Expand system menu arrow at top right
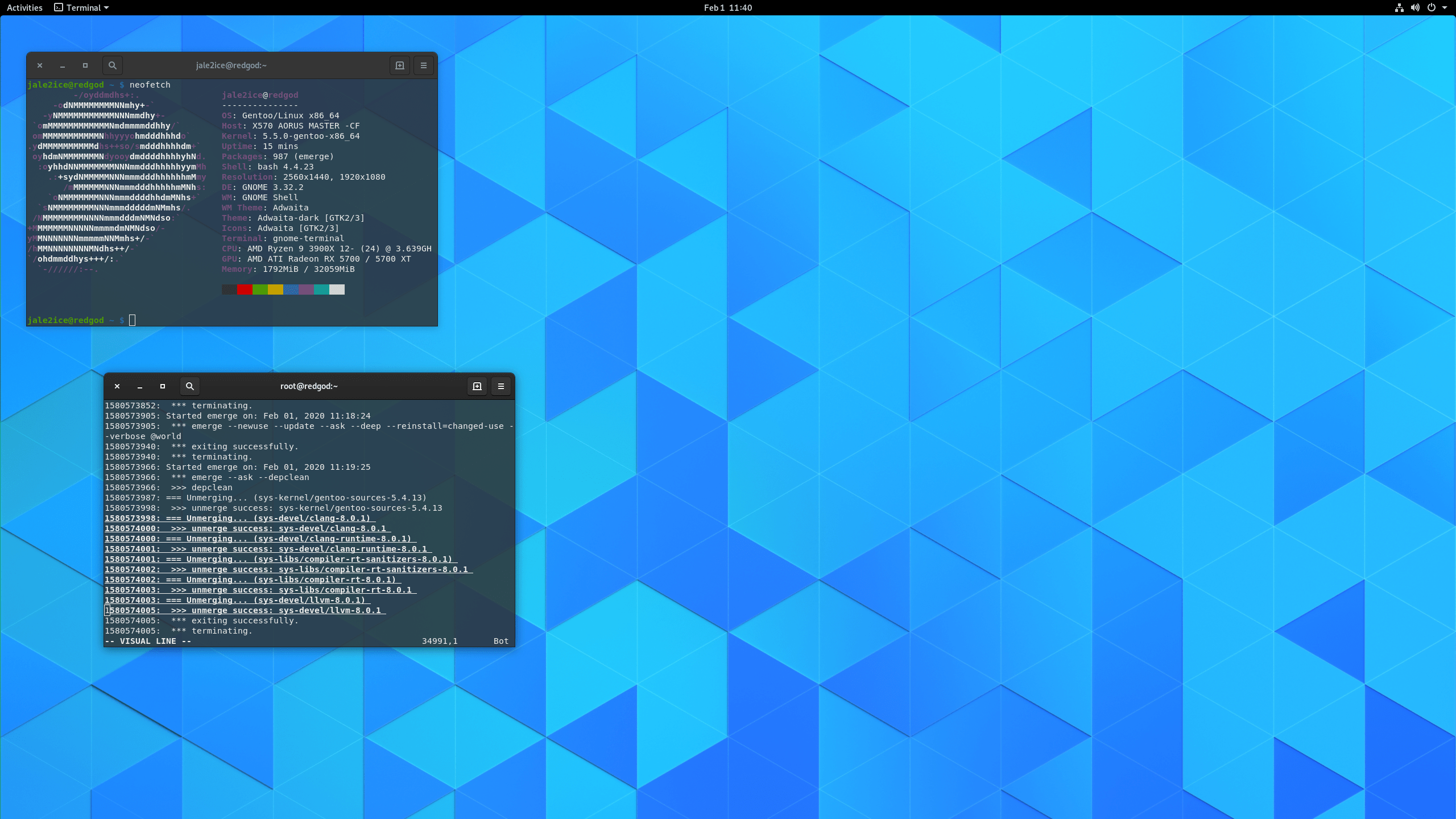Image resolution: width=1456 pixels, height=819 pixels. pyautogui.click(x=1445, y=7)
